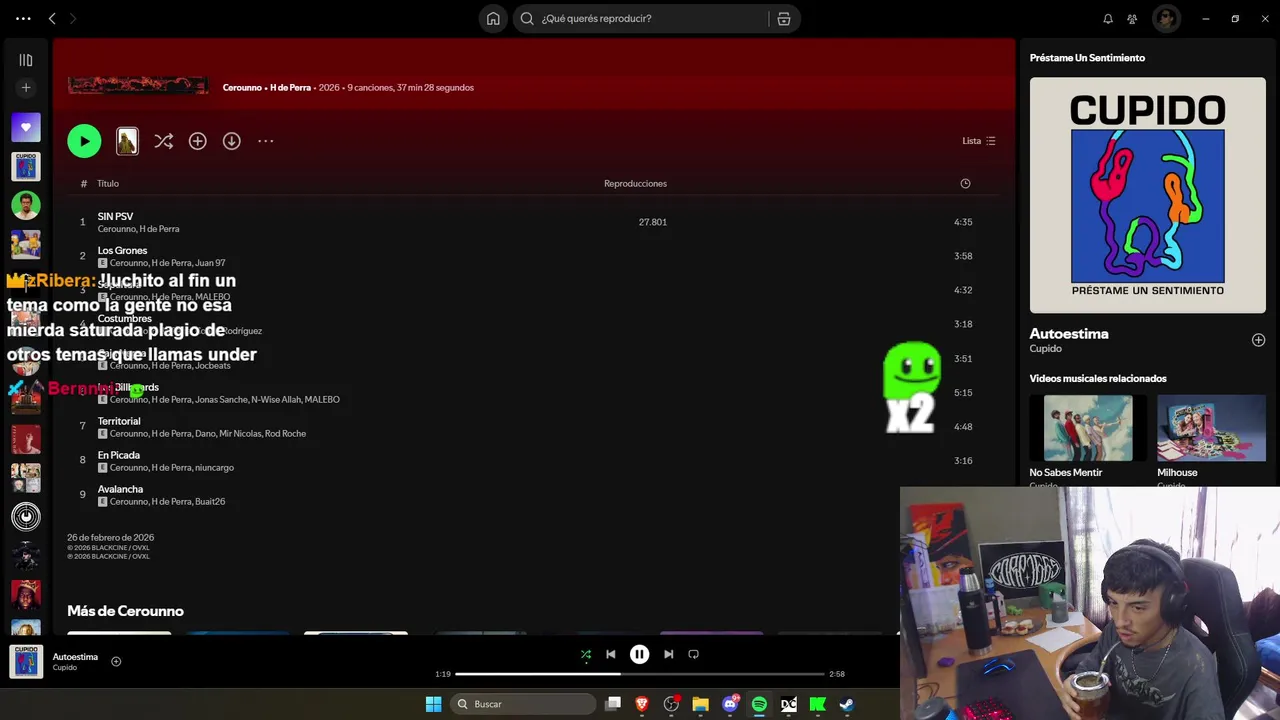Image resolution: width=1280 pixels, height=720 pixels.
Task: Open the Autoestima title in the right panel
Action: point(1069,334)
